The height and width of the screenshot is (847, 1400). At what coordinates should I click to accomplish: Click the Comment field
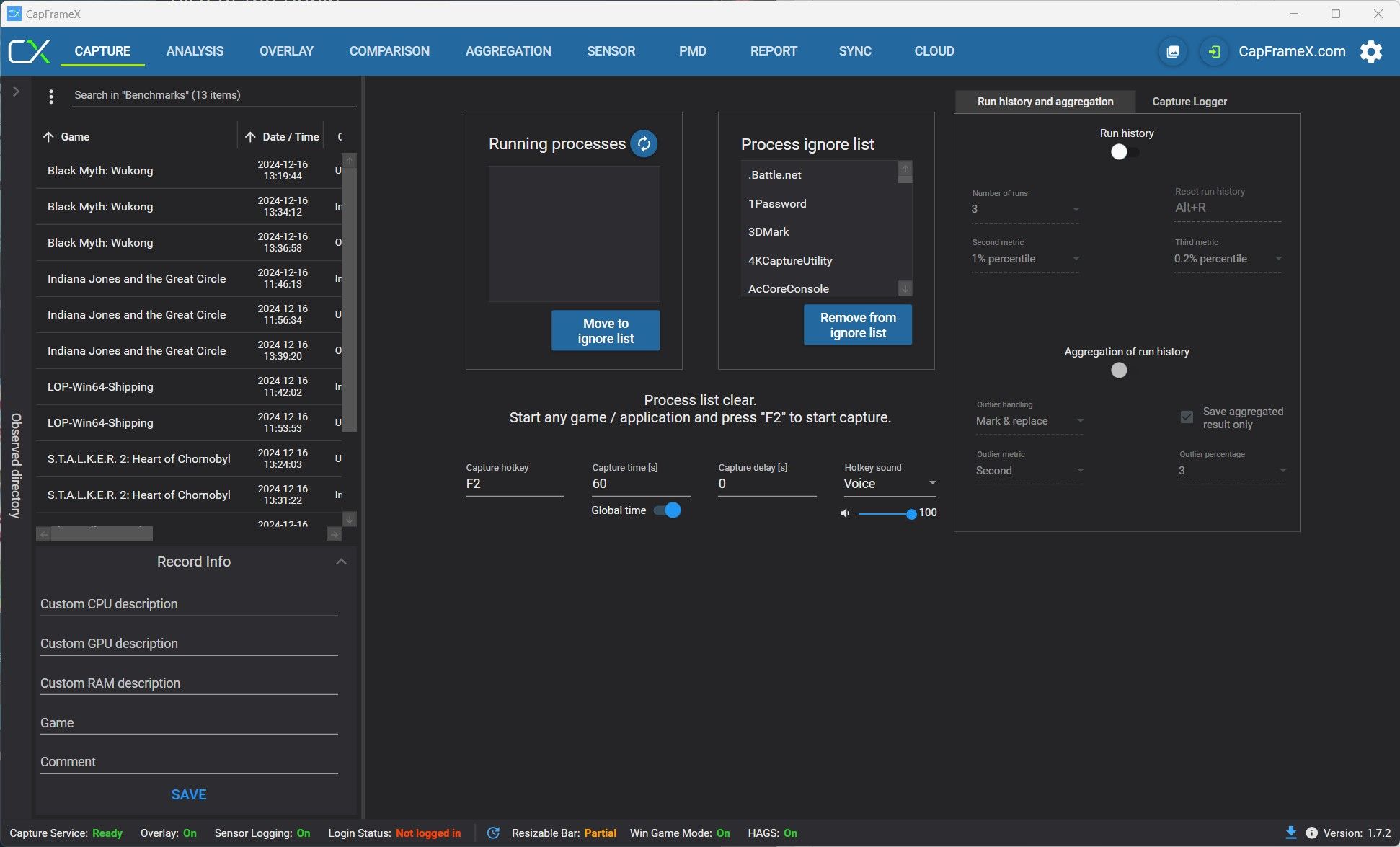[189, 762]
